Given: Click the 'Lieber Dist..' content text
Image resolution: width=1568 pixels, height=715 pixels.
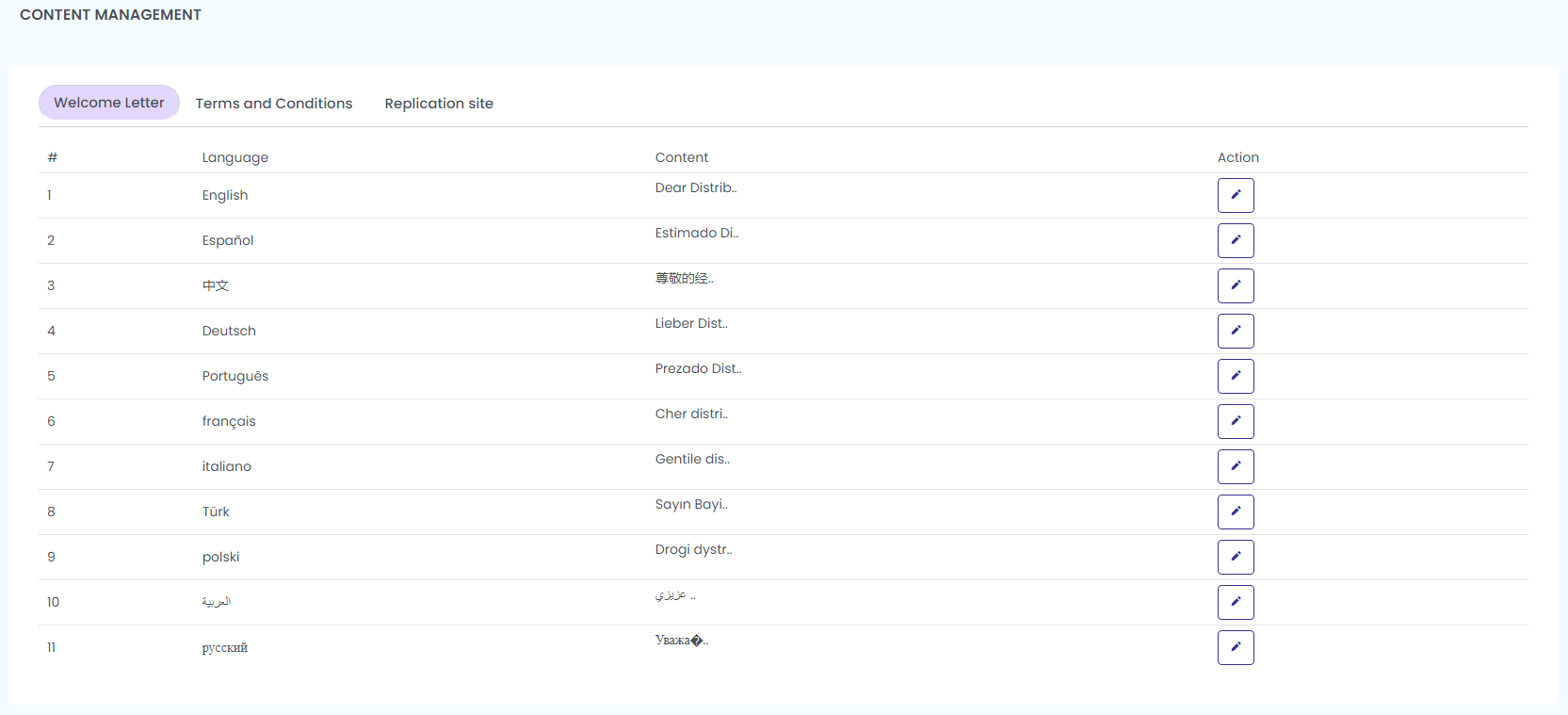Looking at the screenshot, I should tap(691, 323).
